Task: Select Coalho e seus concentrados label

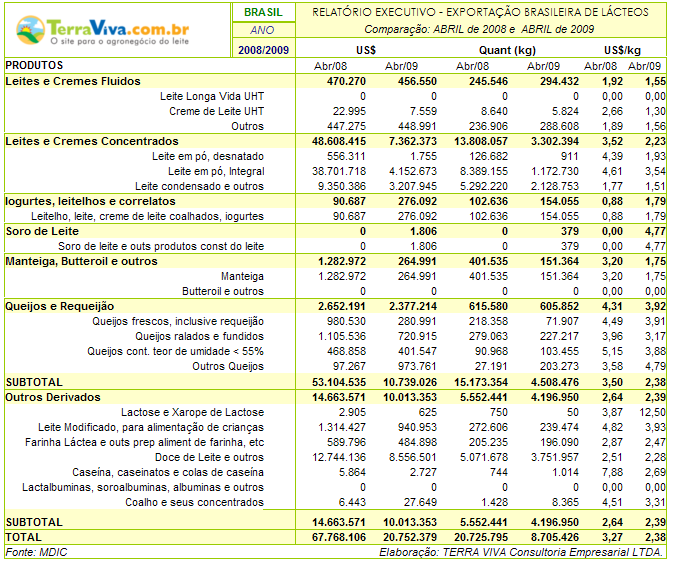Action: pyautogui.click(x=194, y=502)
